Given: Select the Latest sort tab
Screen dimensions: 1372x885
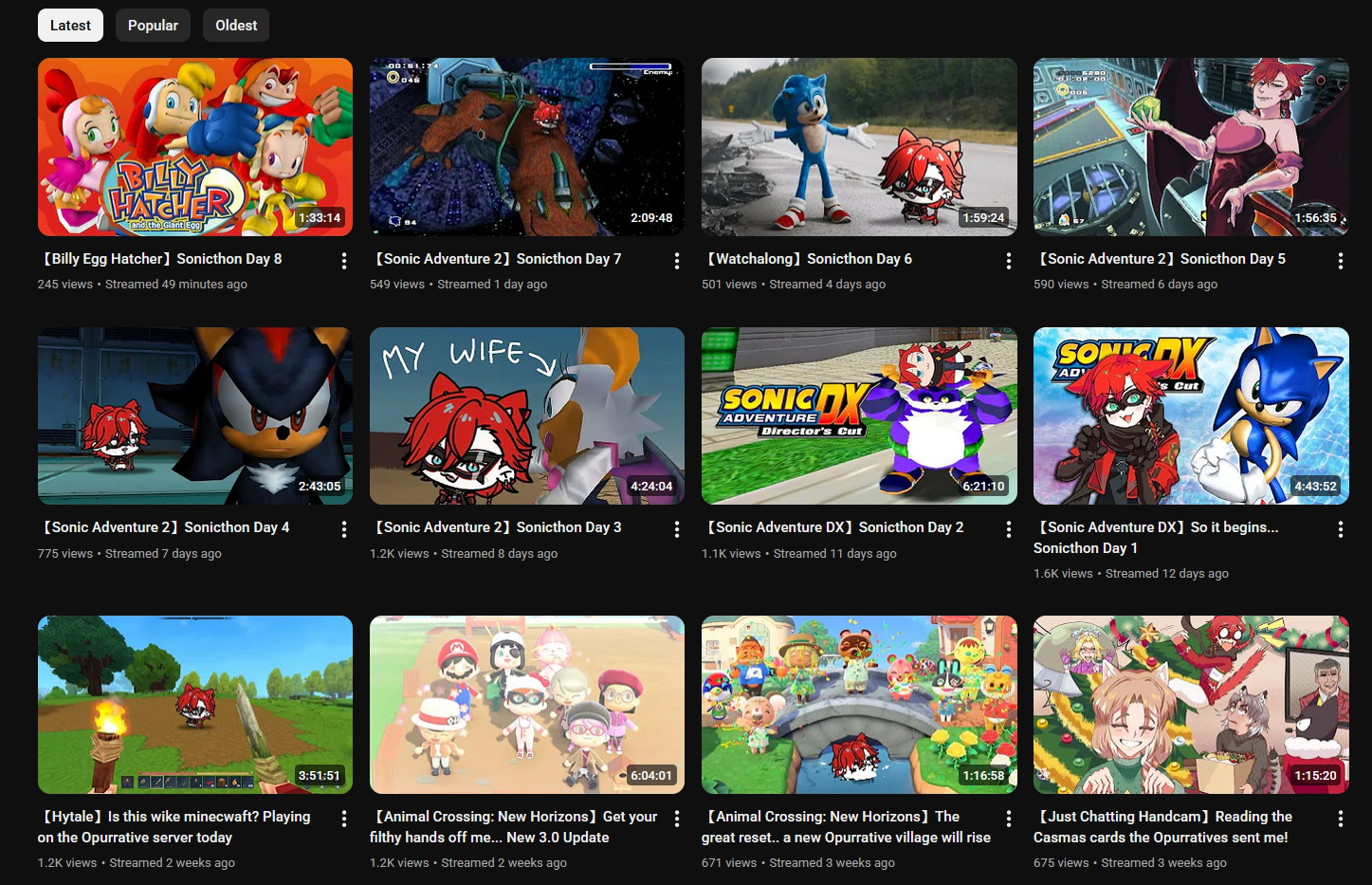Looking at the screenshot, I should (70, 26).
